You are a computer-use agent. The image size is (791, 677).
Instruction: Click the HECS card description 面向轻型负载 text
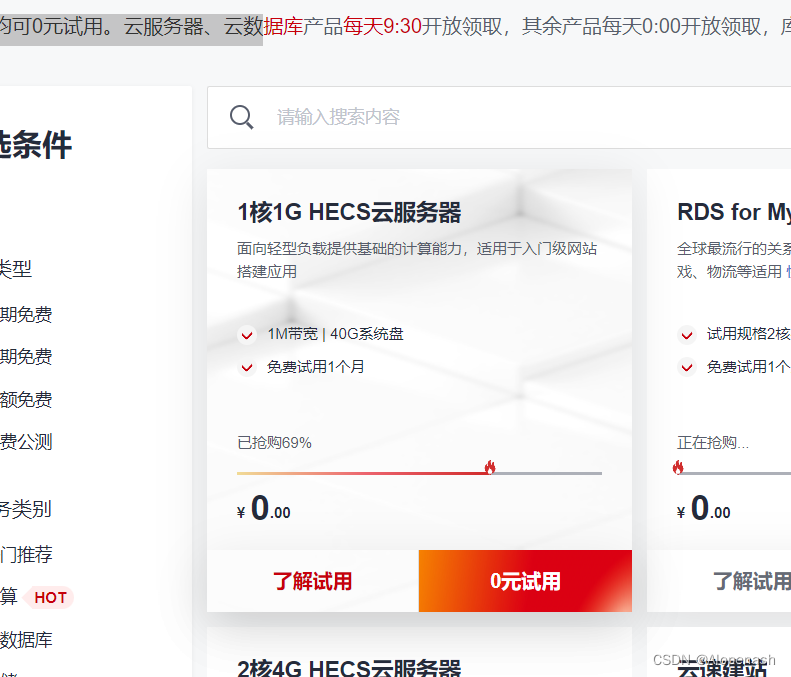[417, 260]
